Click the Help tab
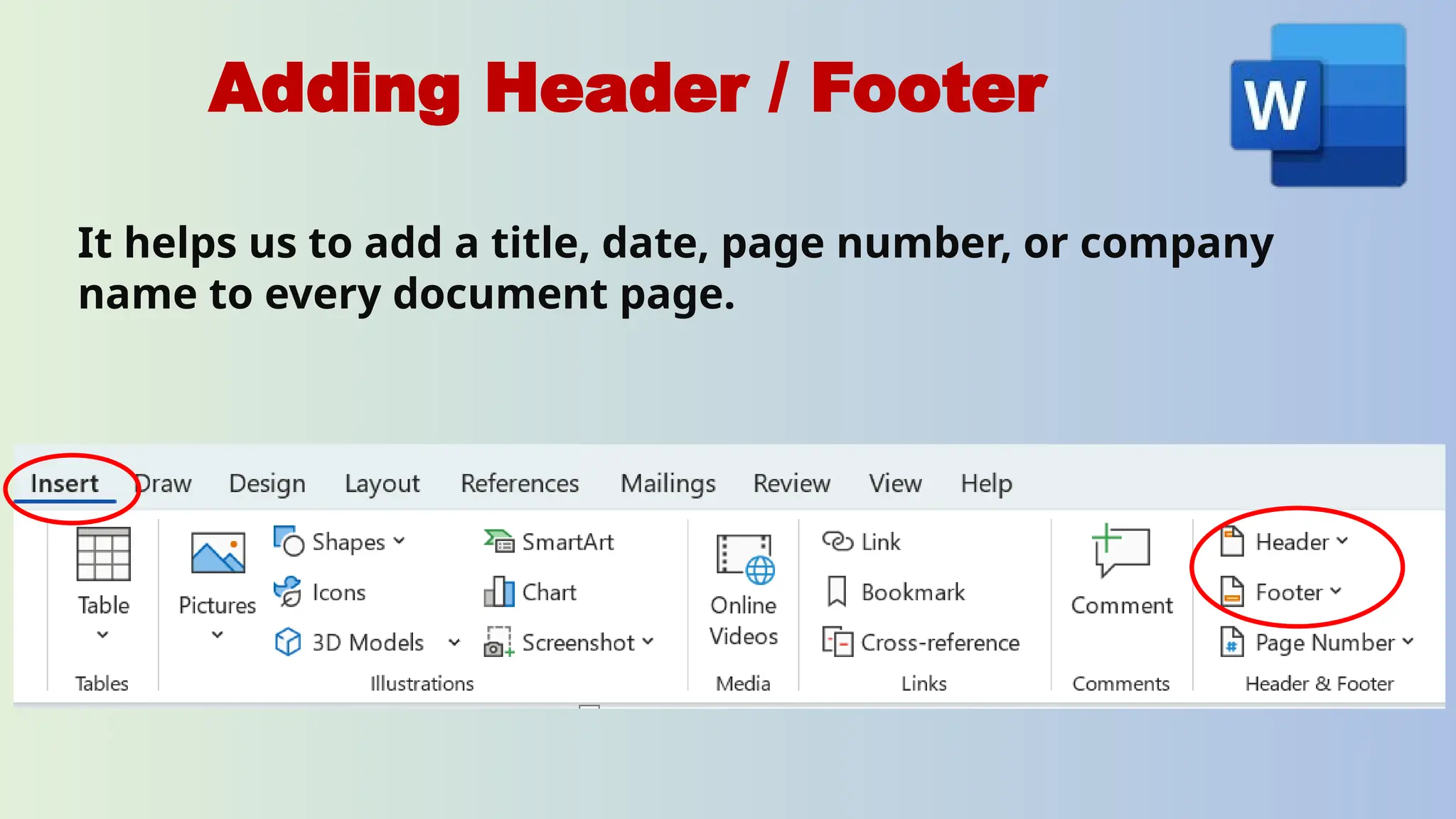 pos(987,483)
